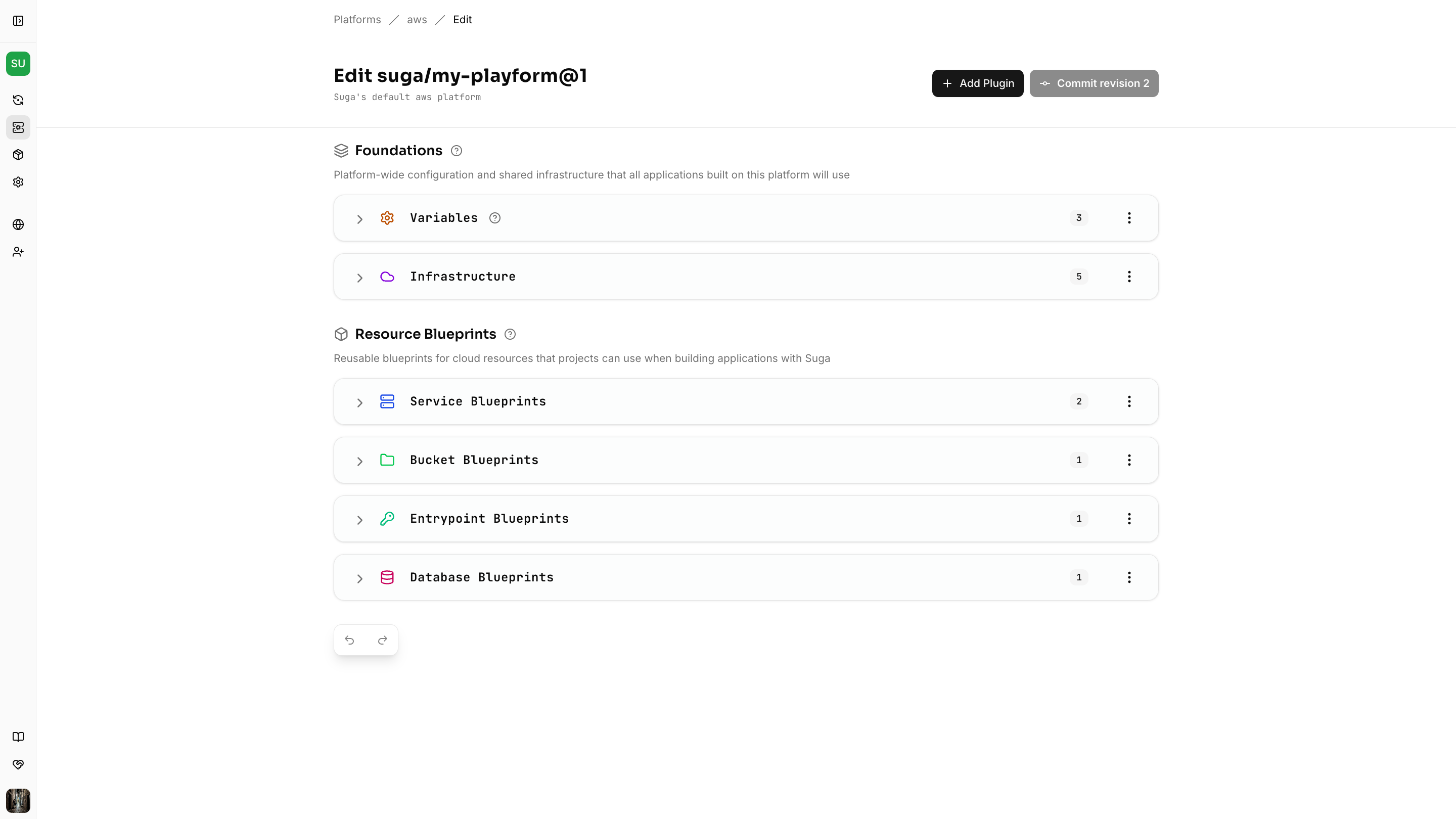1456x819 pixels.
Task: Click Commit revision 2
Action: click(x=1093, y=83)
